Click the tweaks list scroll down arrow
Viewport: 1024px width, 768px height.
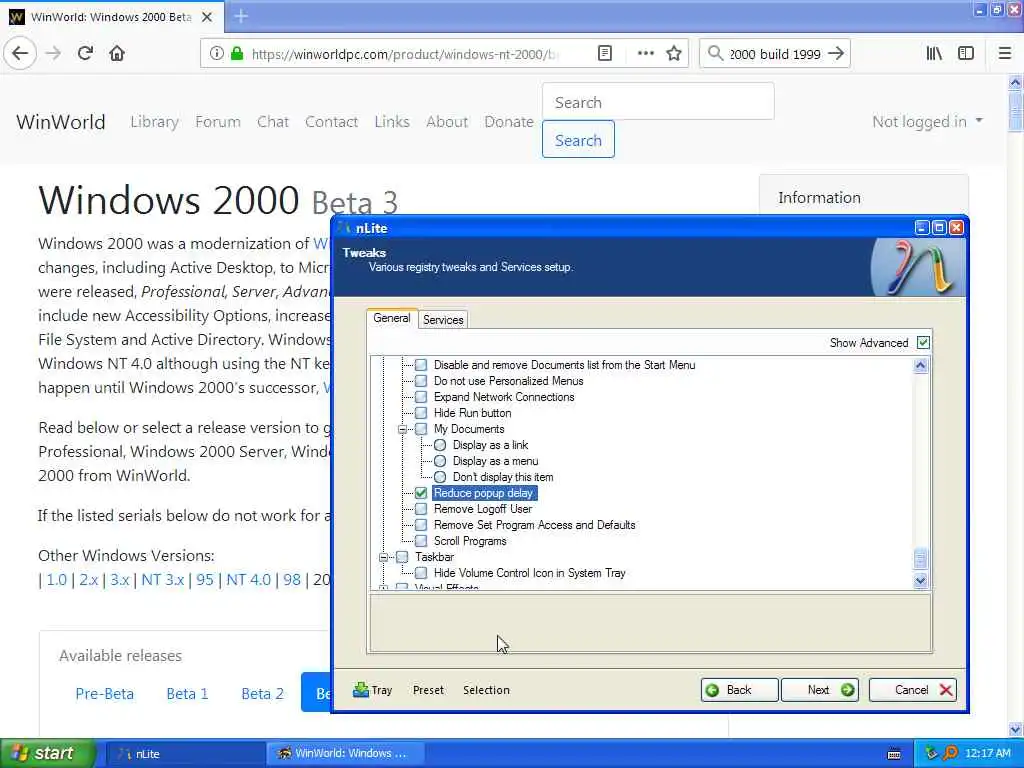[x=920, y=580]
